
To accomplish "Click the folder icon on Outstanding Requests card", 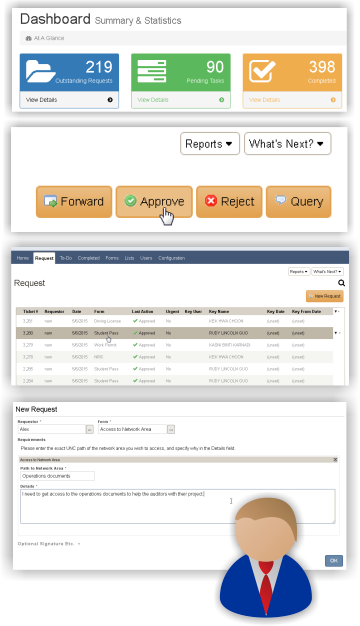I will click(40, 71).
